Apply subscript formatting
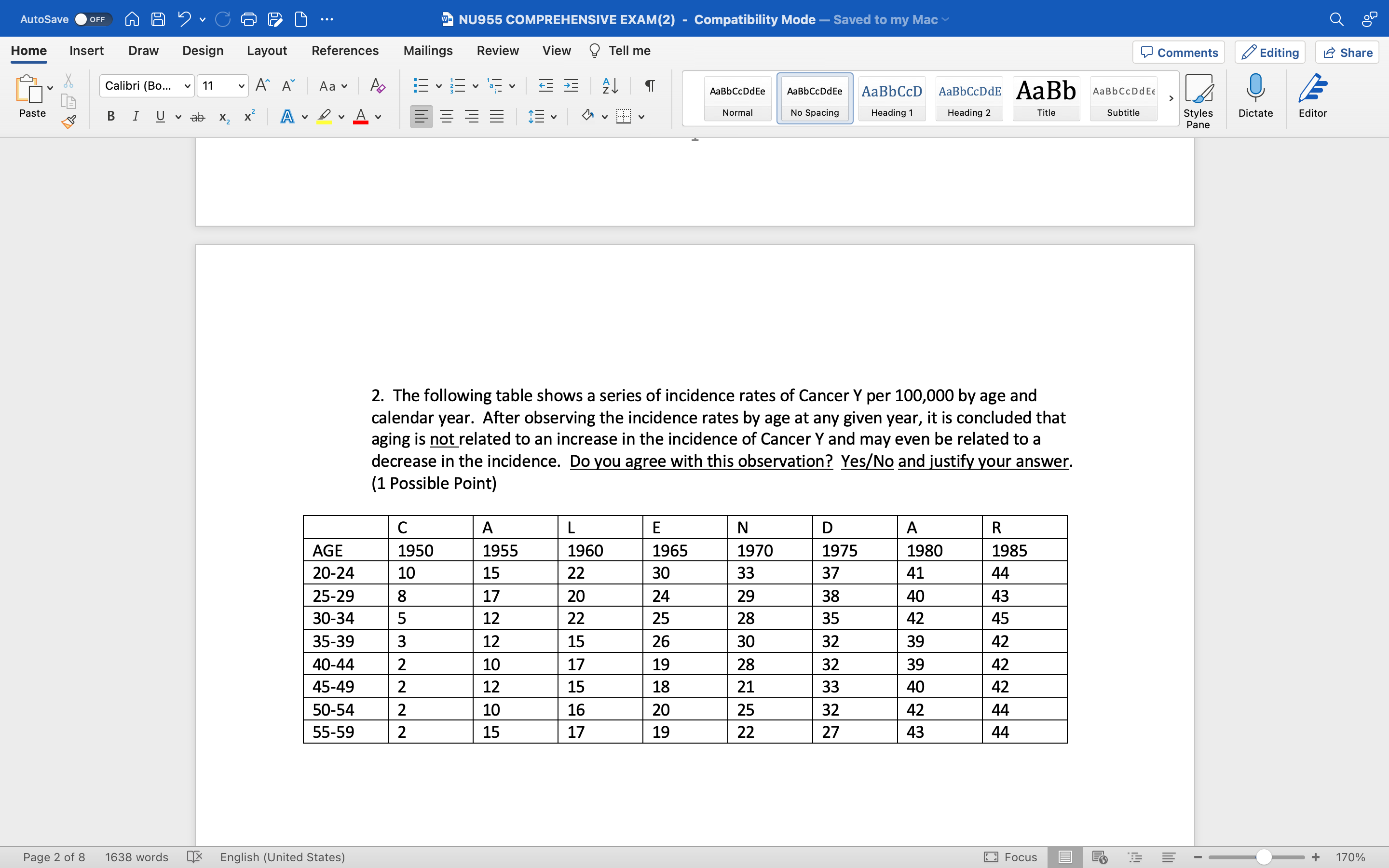Viewport: 1389px width, 868px height. pos(223,118)
